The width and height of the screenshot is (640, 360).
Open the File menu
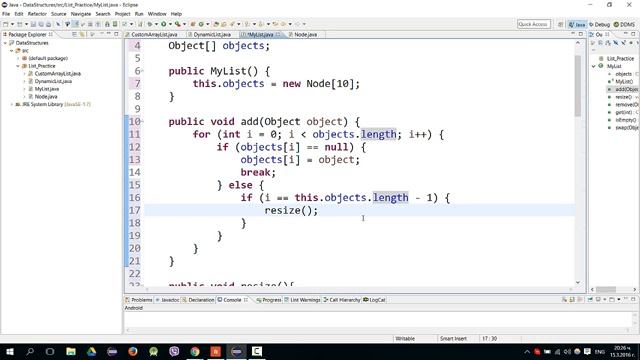click(6, 14)
